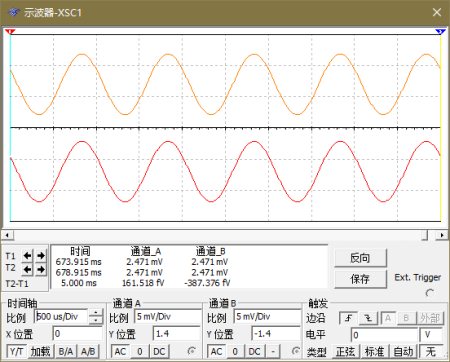Toggle the Ext. Trigger radio terminal
The image size is (450, 362).
[430, 293]
